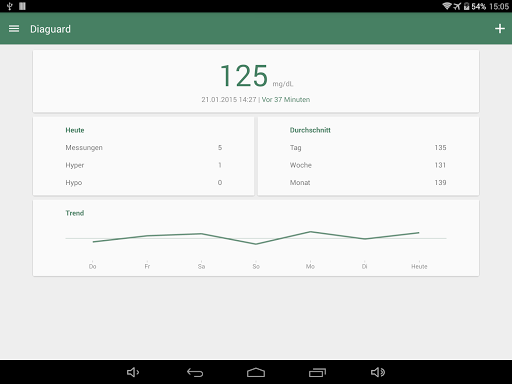
Task: Tap the Diaguard app title
Action: coord(50,29)
